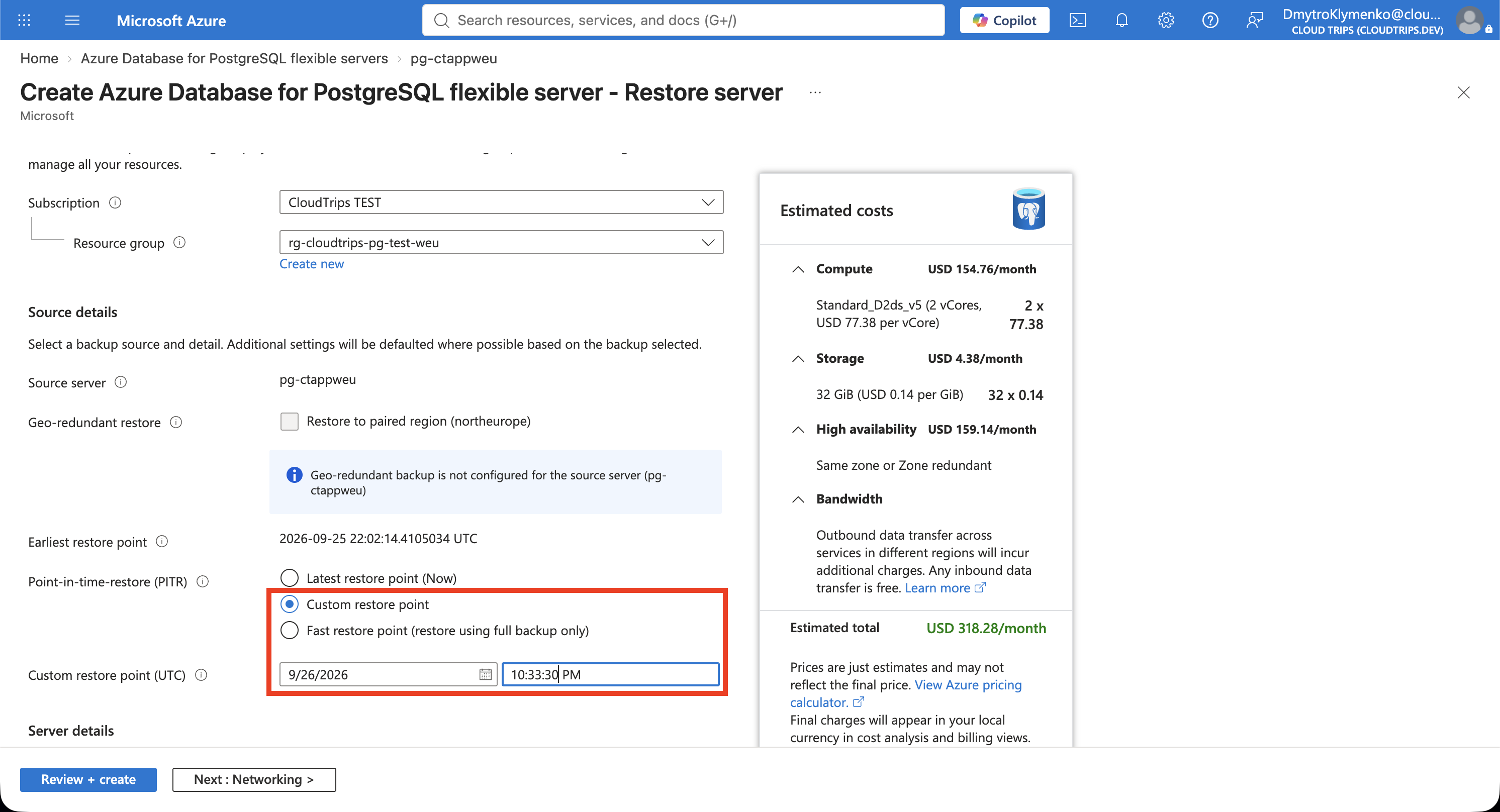Open View Azure pricing calculator link
1500x812 pixels.
906,693
